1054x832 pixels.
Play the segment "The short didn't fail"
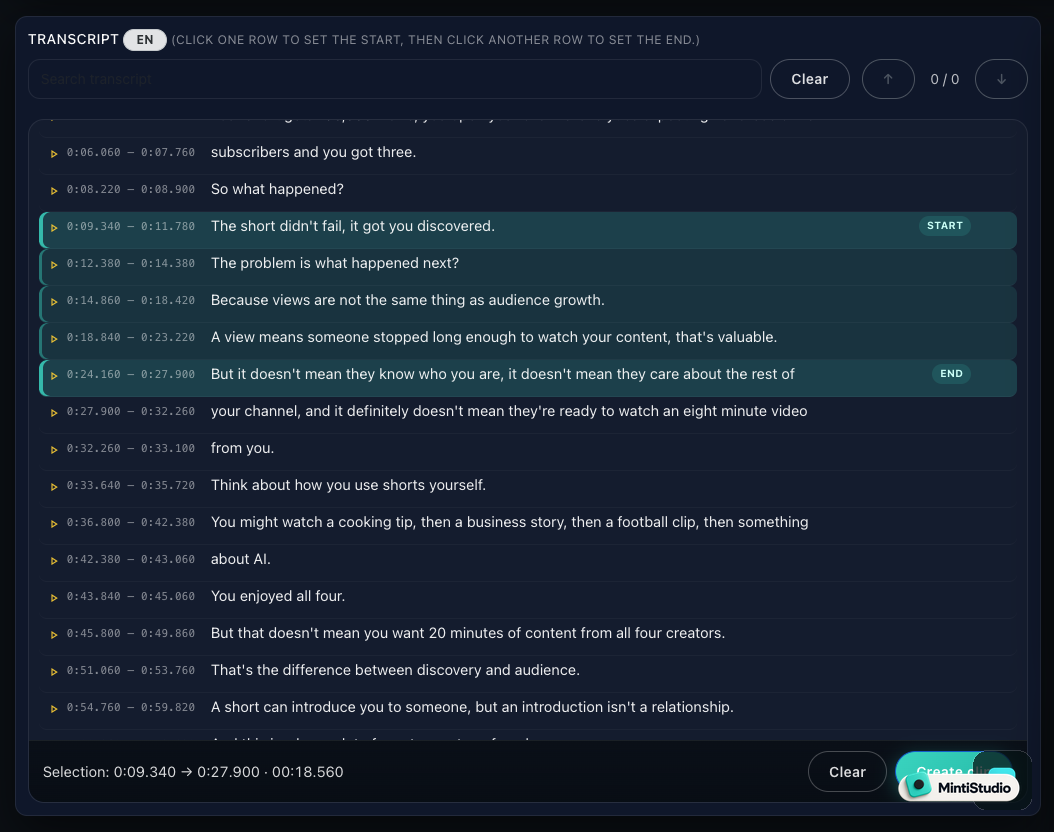click(x=54, y=228)
